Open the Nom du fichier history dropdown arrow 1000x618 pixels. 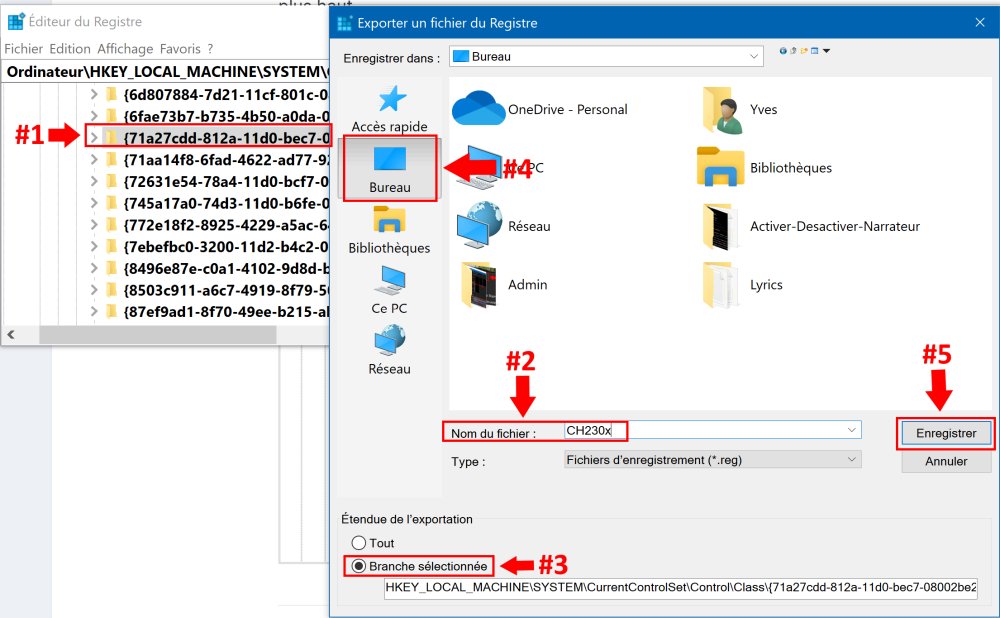851,430
